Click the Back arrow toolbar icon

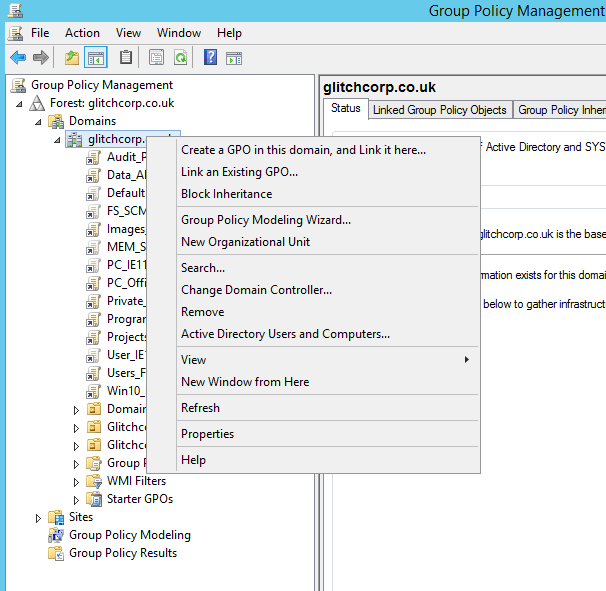pos(18,58)
